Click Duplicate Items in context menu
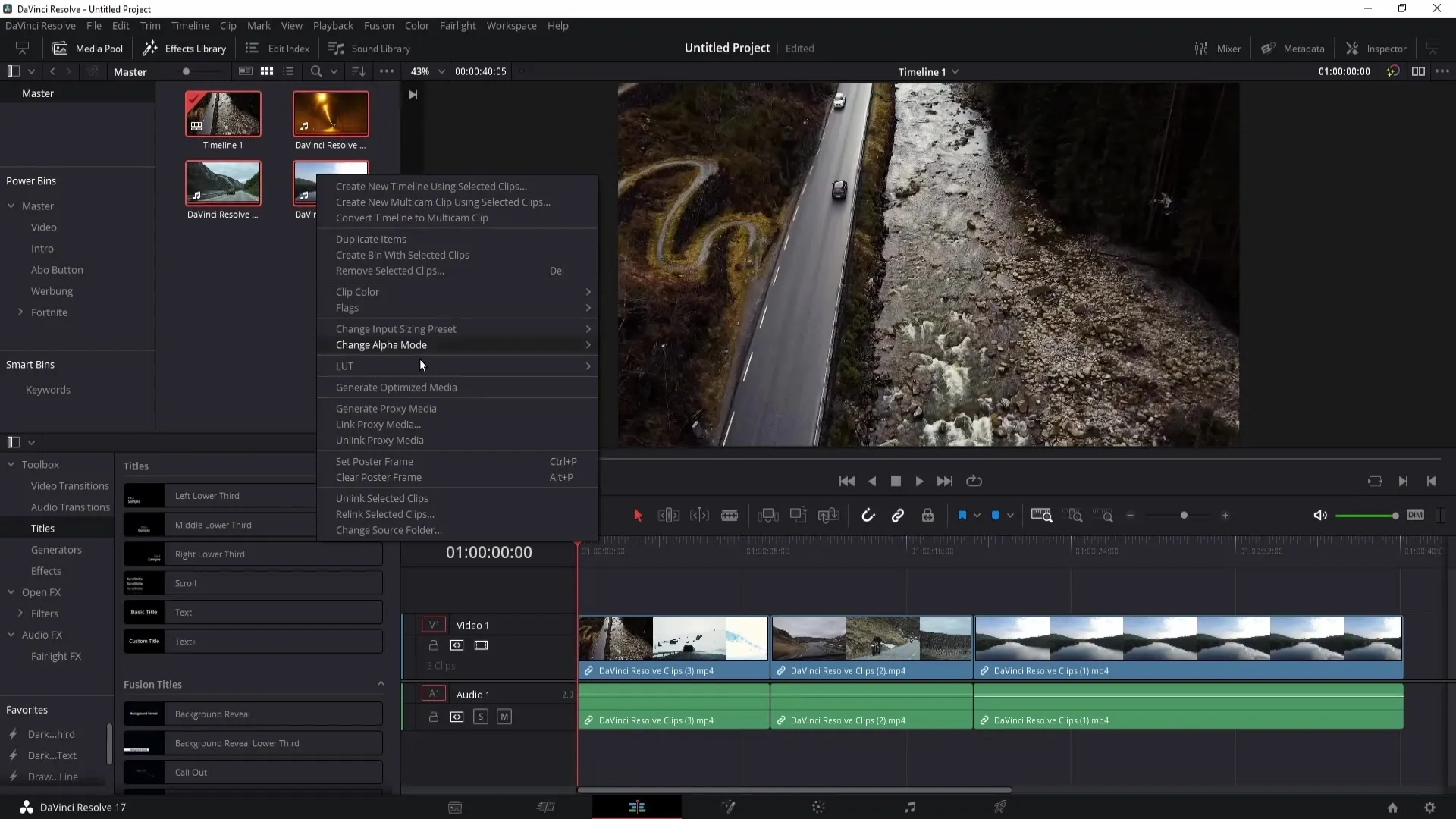Screen dimensions: 1456x819 (x=371, y=239)
